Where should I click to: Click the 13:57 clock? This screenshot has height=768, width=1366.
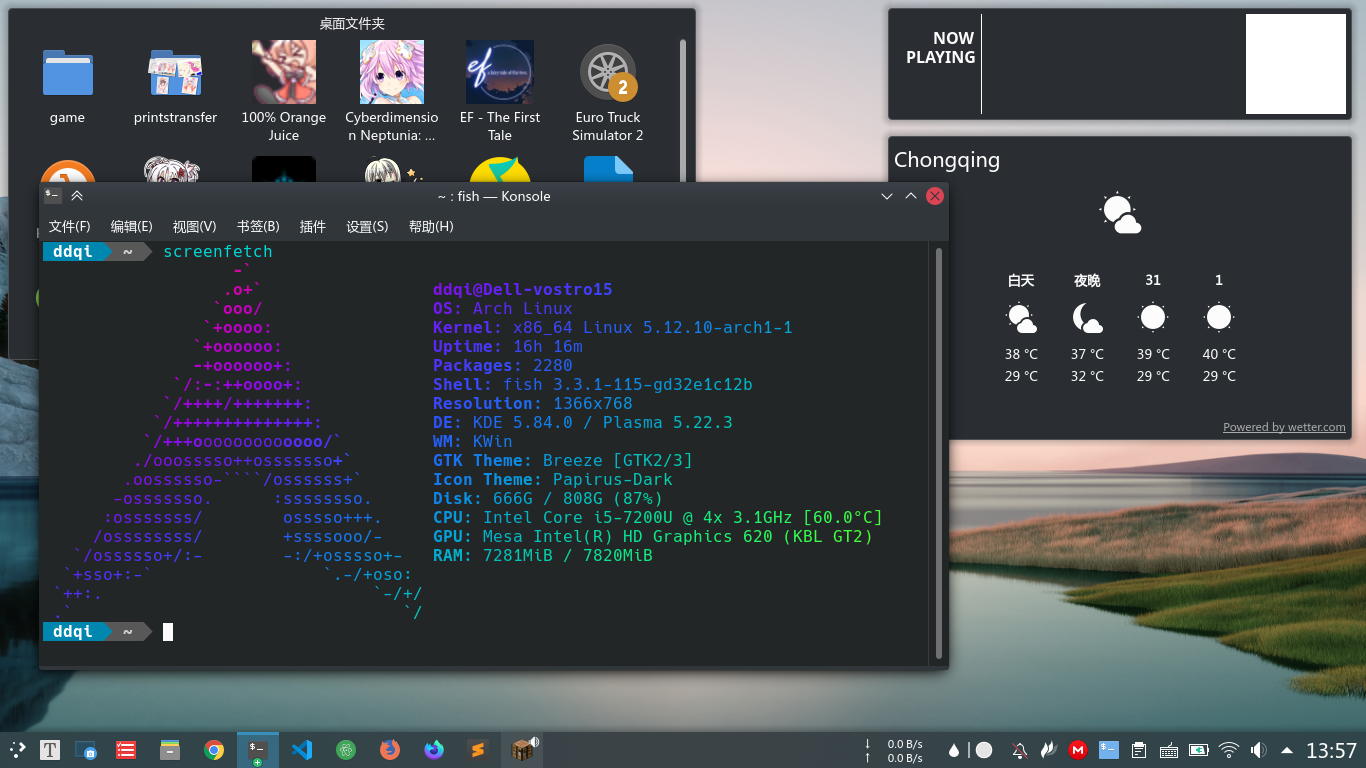point(1331,750)
